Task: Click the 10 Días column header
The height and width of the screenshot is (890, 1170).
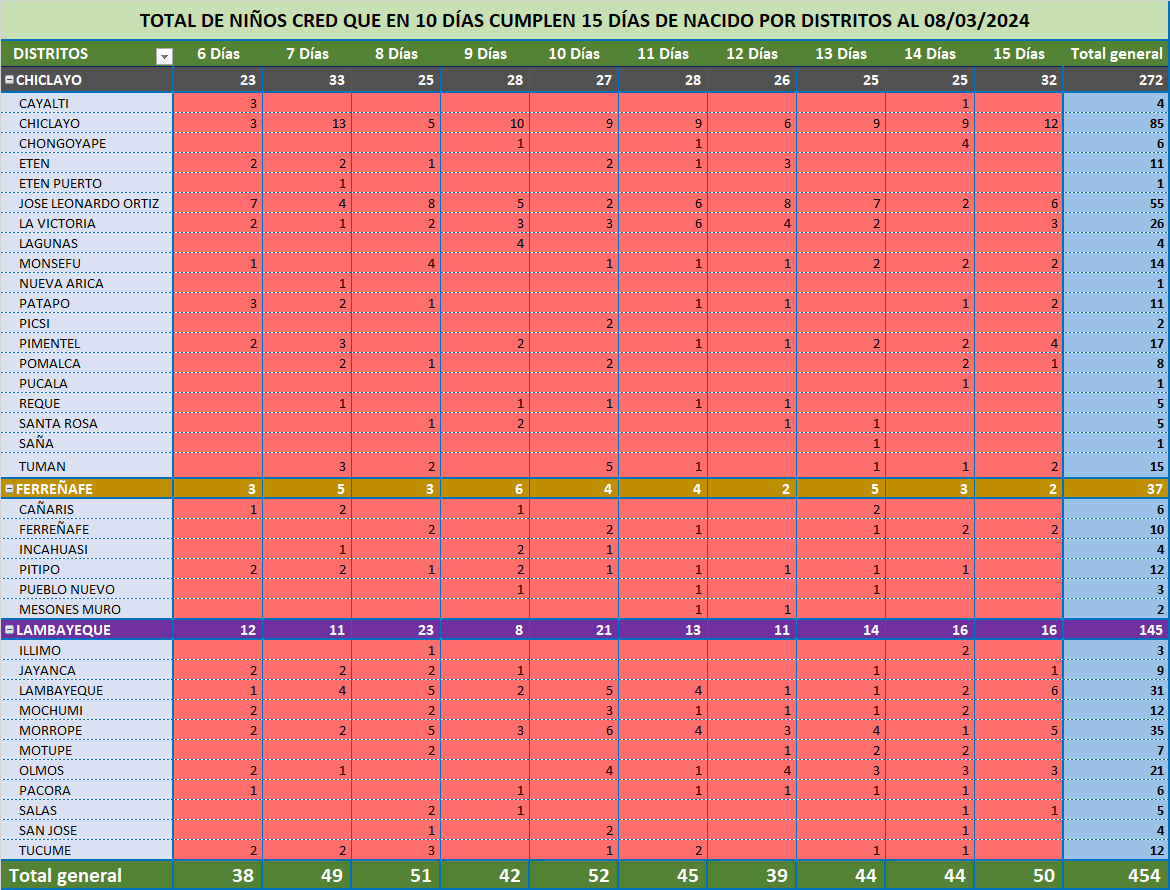Action: click(574, 54)
